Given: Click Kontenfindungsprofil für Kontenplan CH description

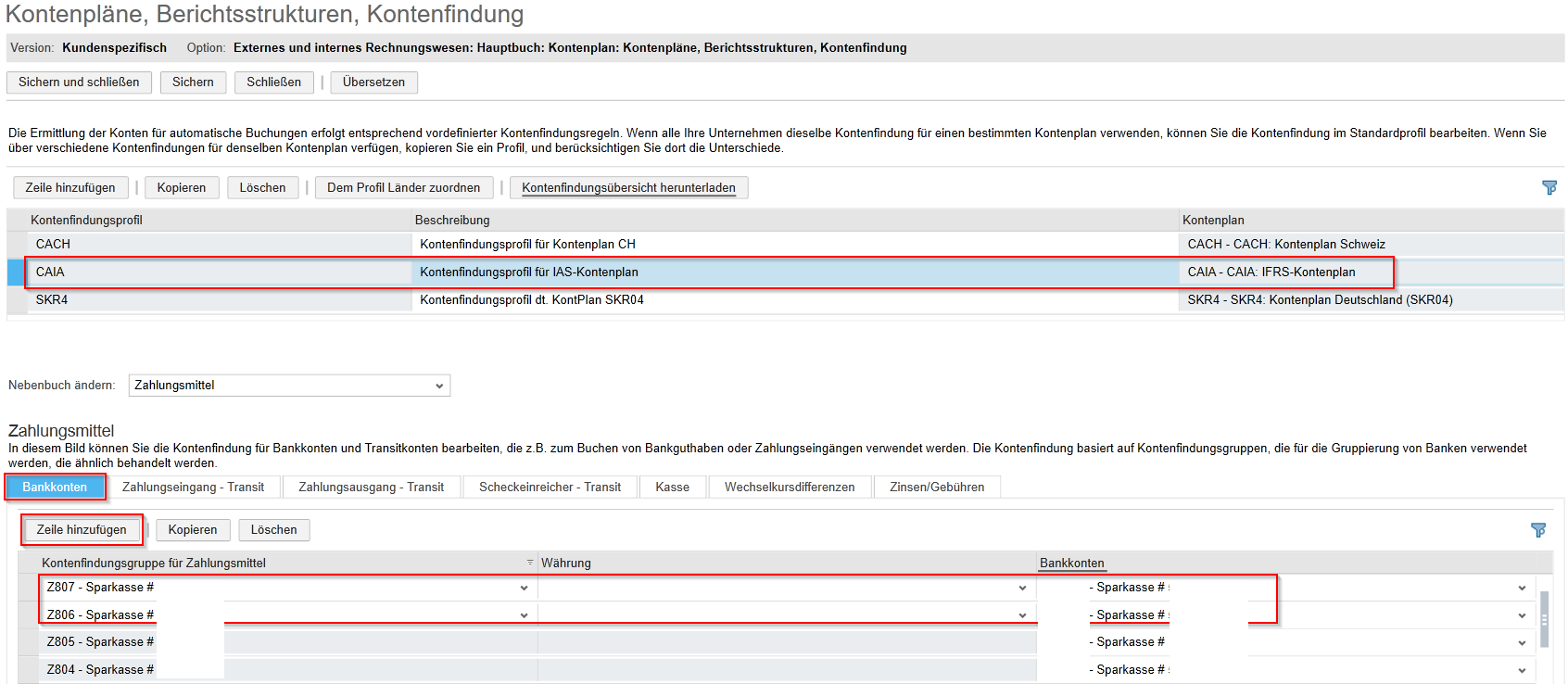Looking at the screenshot, I should pyautogui.click(x=527, y=245).
